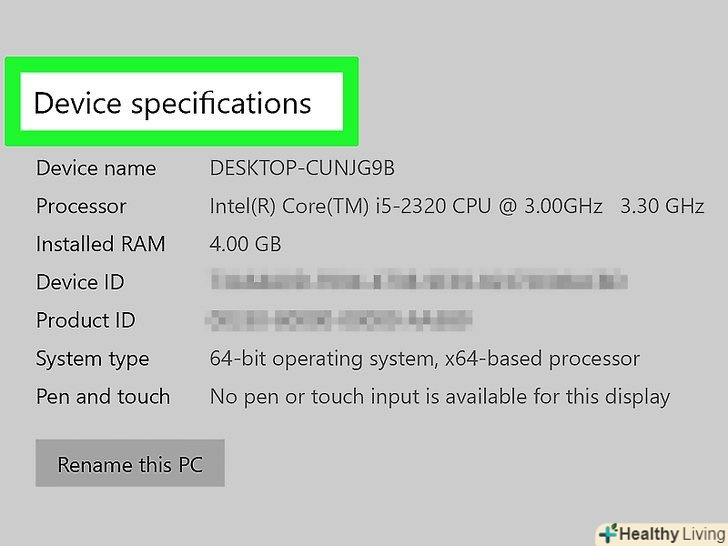Click the System type label

(93, 358)
